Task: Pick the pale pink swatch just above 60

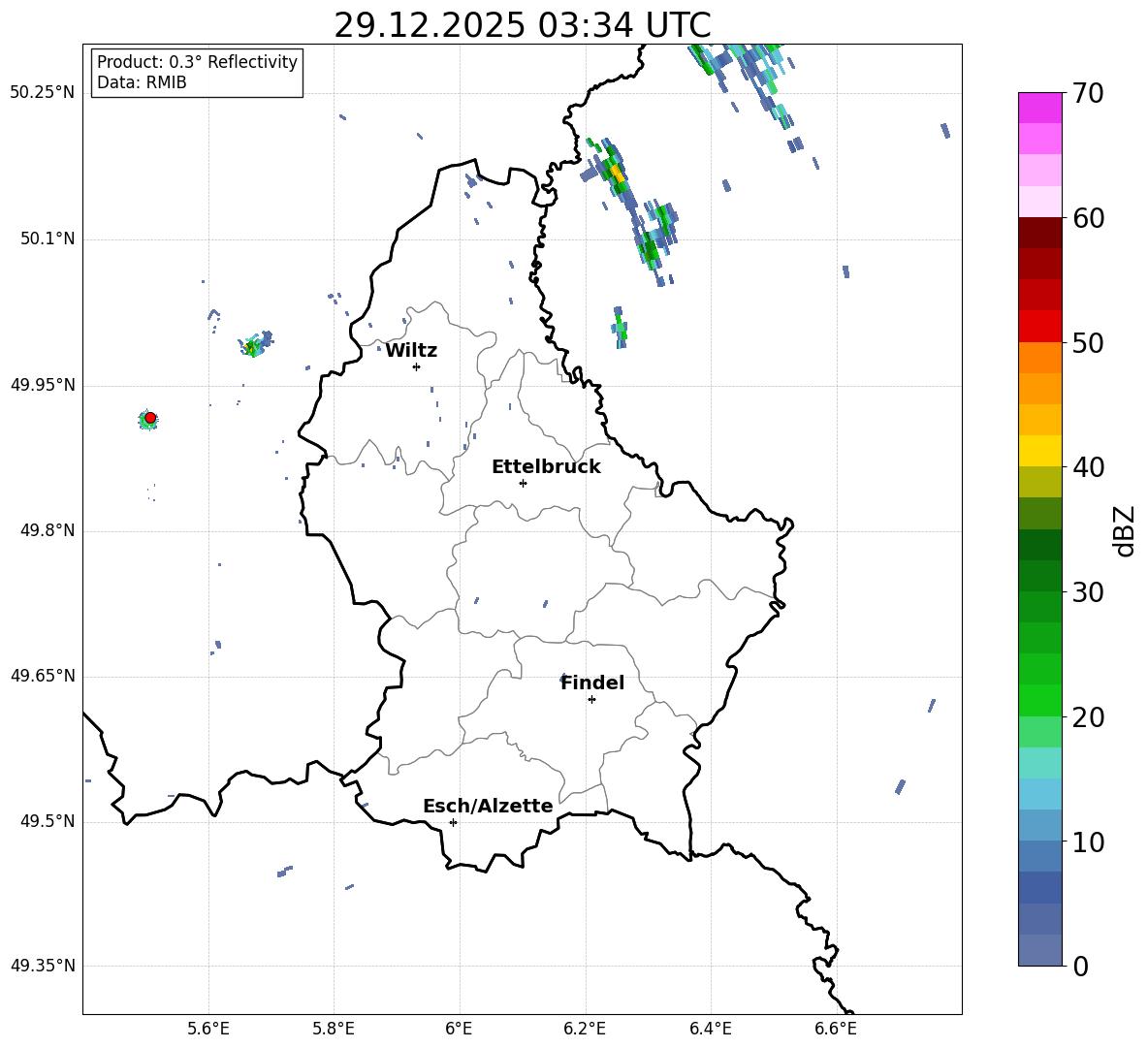Action: coord(1040,202)
